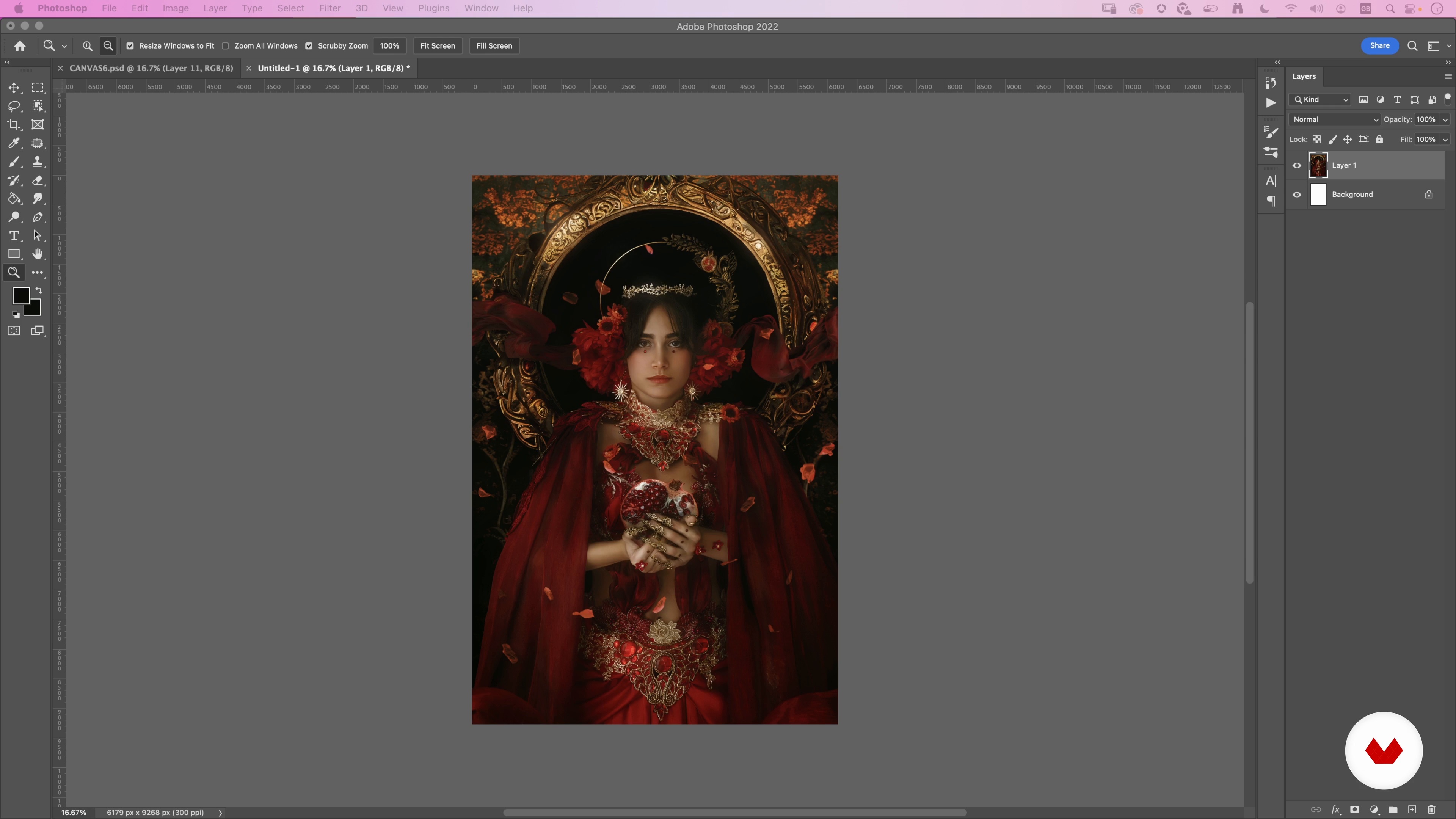Select the Move tool

tap(14, 88)
